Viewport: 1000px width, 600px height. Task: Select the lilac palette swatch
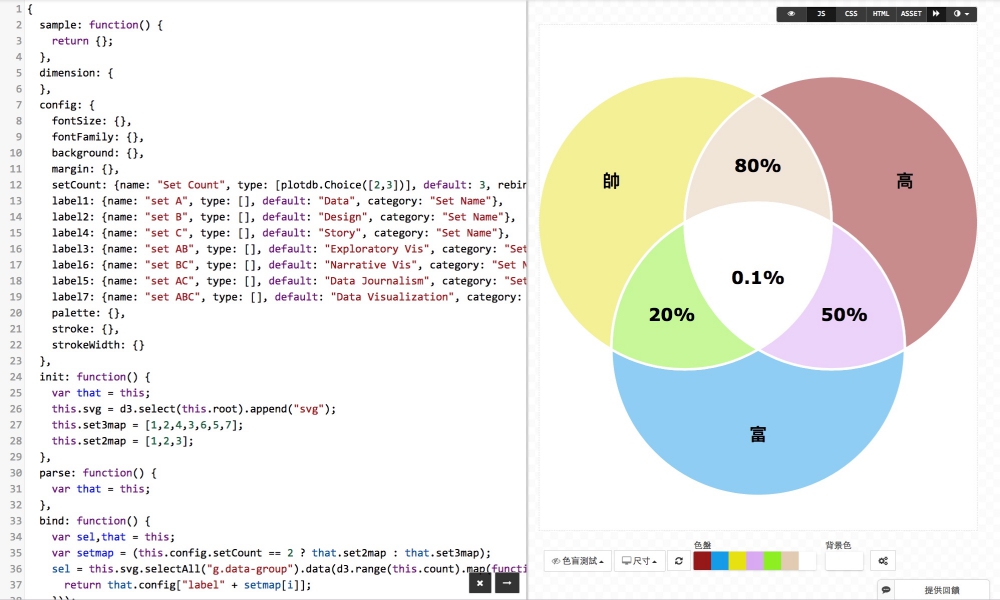pos(754,561)
